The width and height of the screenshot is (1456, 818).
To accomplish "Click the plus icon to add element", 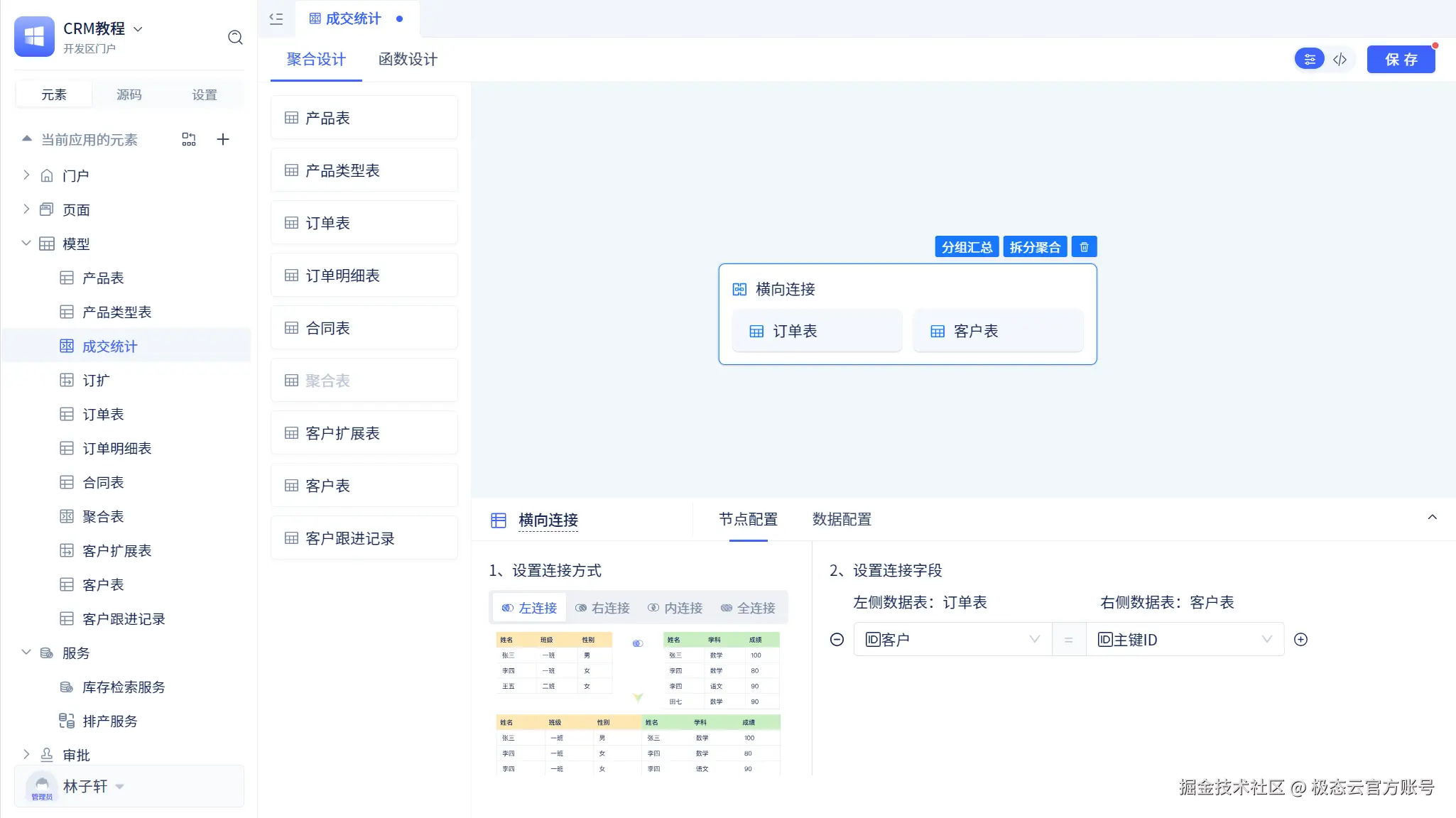I will pos(223,139).
